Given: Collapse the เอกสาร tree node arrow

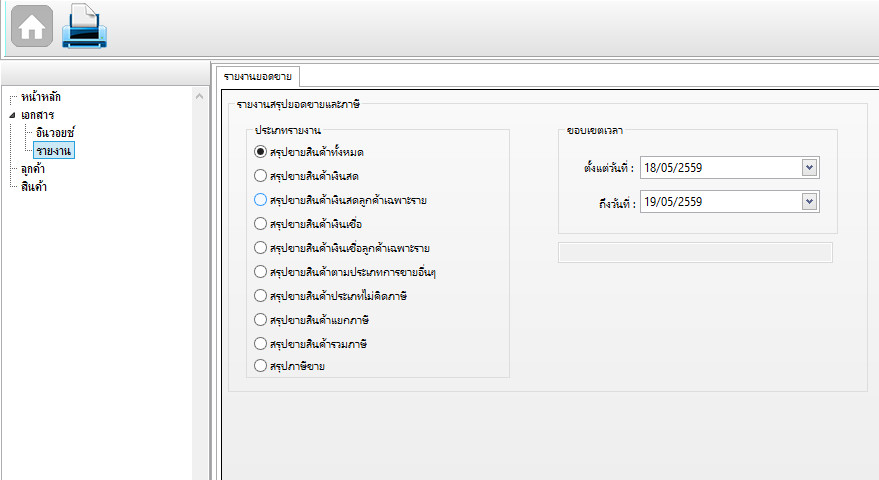Looking at the screenshot, I should [x=12, y=115].
